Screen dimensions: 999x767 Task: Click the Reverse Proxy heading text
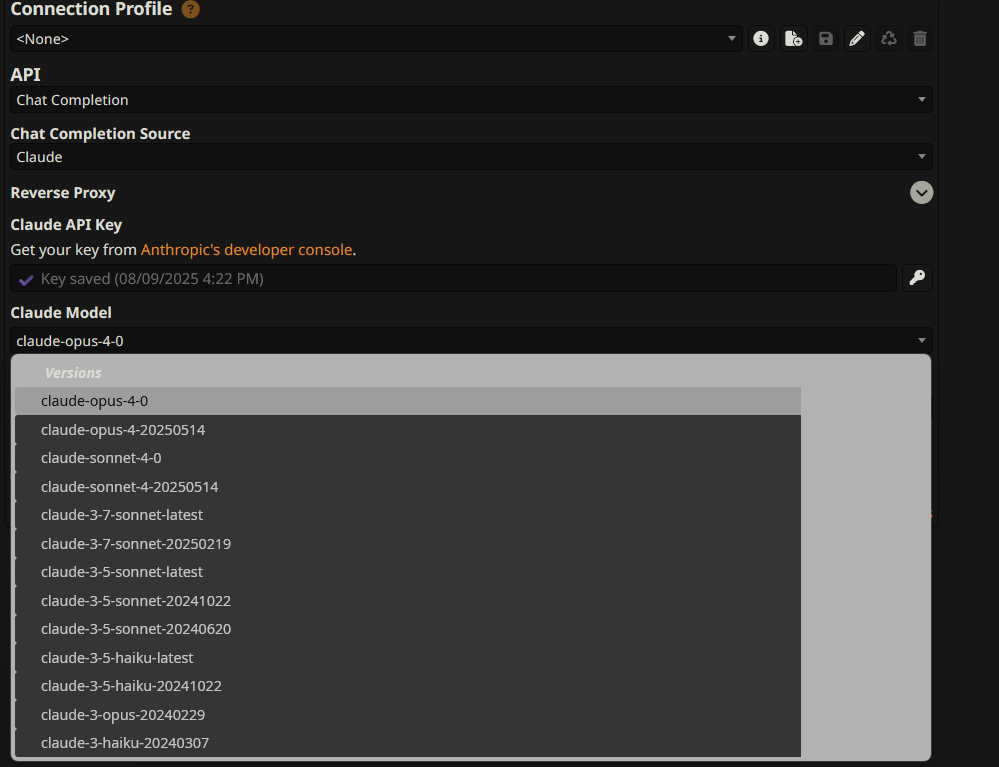point(63,193)
